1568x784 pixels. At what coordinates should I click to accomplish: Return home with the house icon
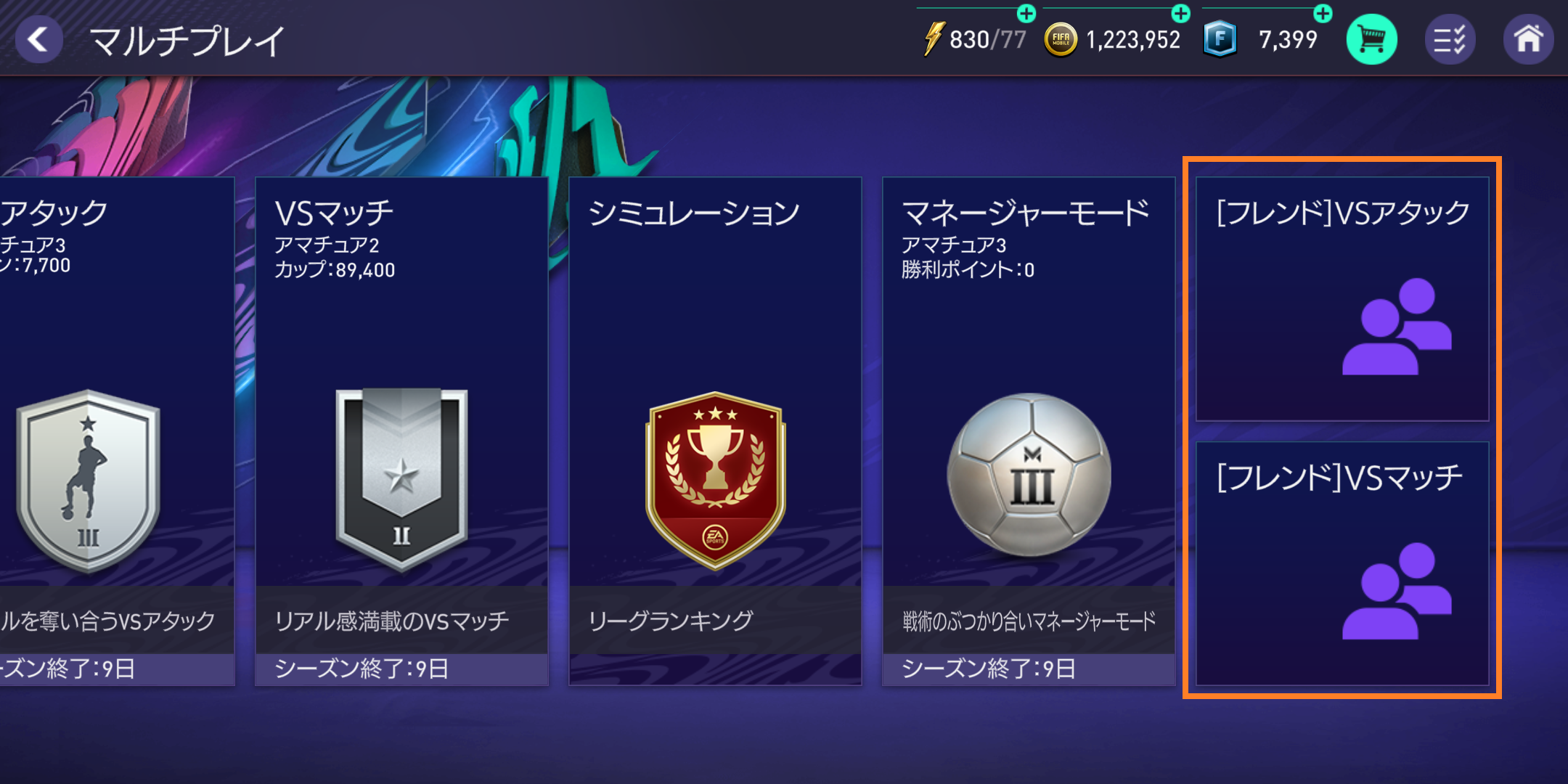[1528, 39]
